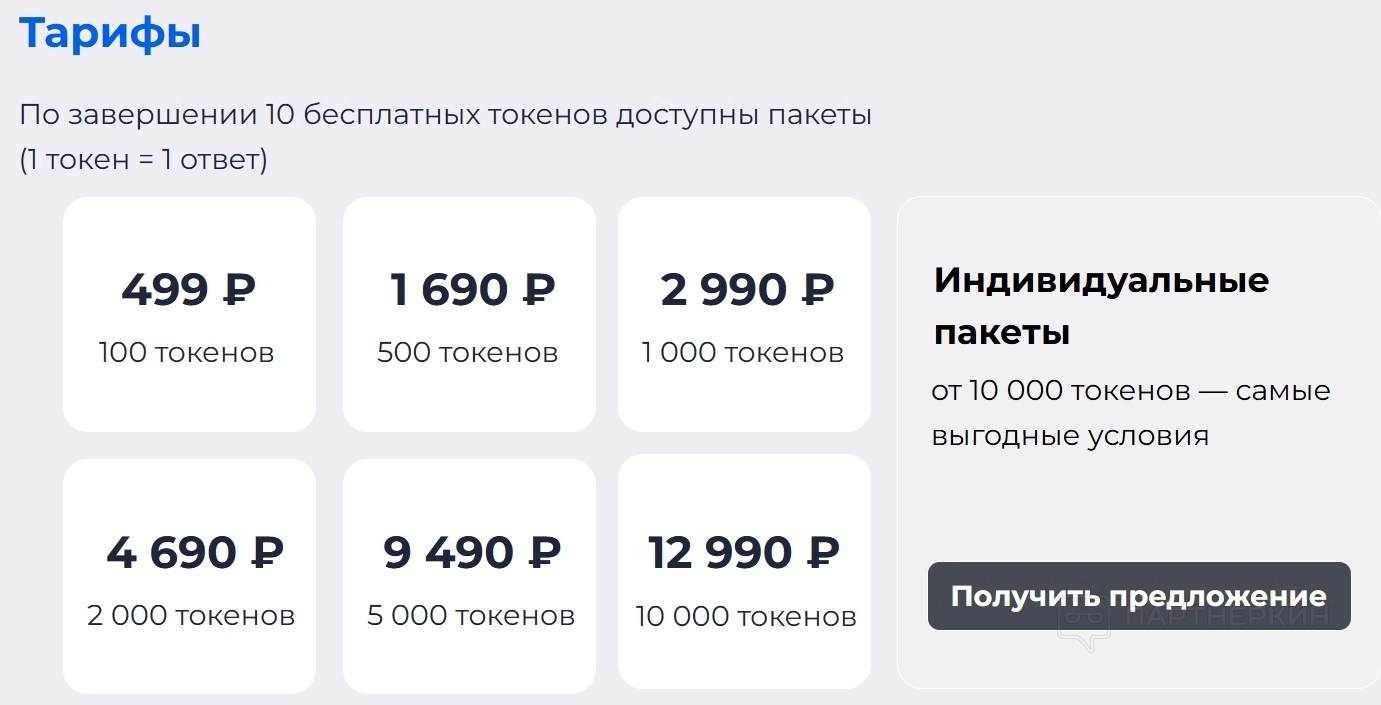
Task: Click the "Получить предложение" button
Action: tap(1138, 596)
